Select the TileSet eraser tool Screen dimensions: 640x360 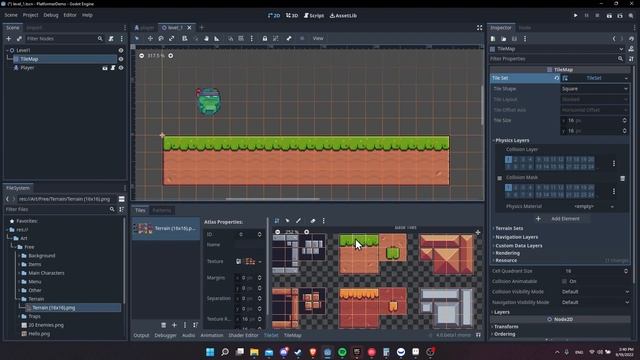(x=313, y=221)
